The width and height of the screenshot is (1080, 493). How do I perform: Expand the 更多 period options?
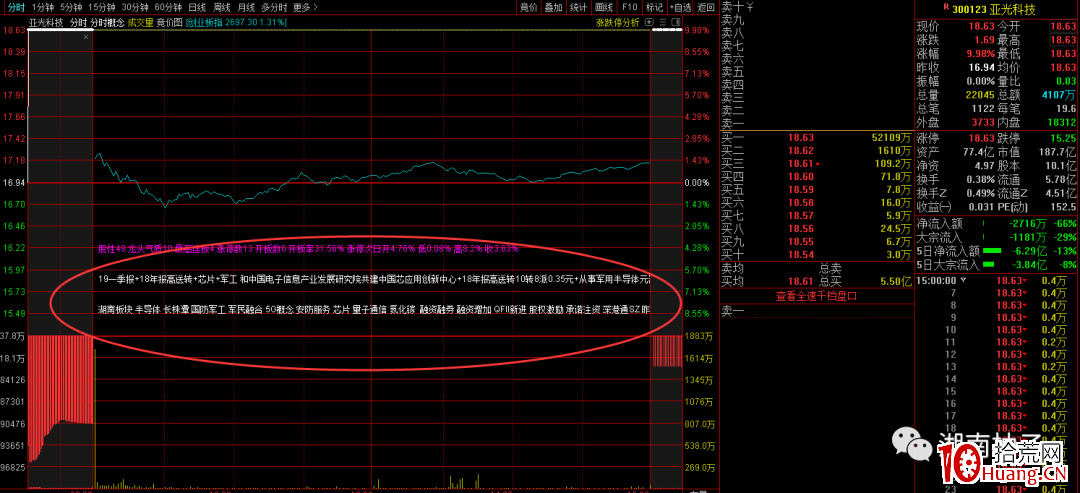309,7
